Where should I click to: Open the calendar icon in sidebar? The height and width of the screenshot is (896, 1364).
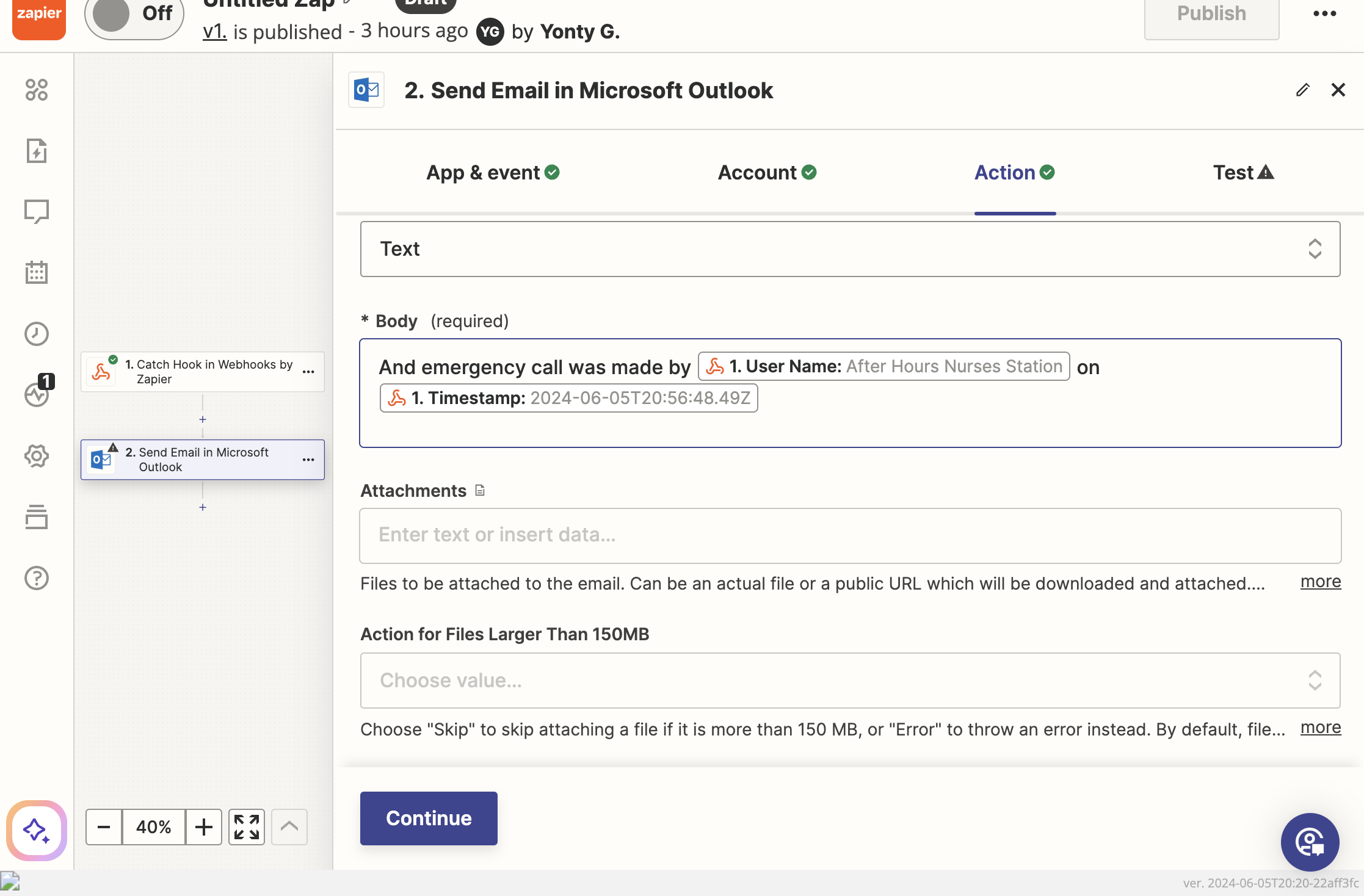37,273
